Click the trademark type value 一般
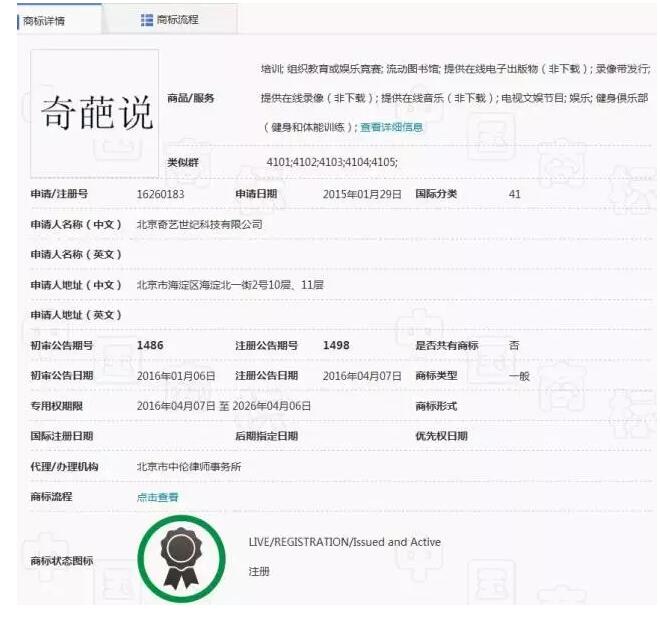The image size is (660, 621). (x=519, y=376)
